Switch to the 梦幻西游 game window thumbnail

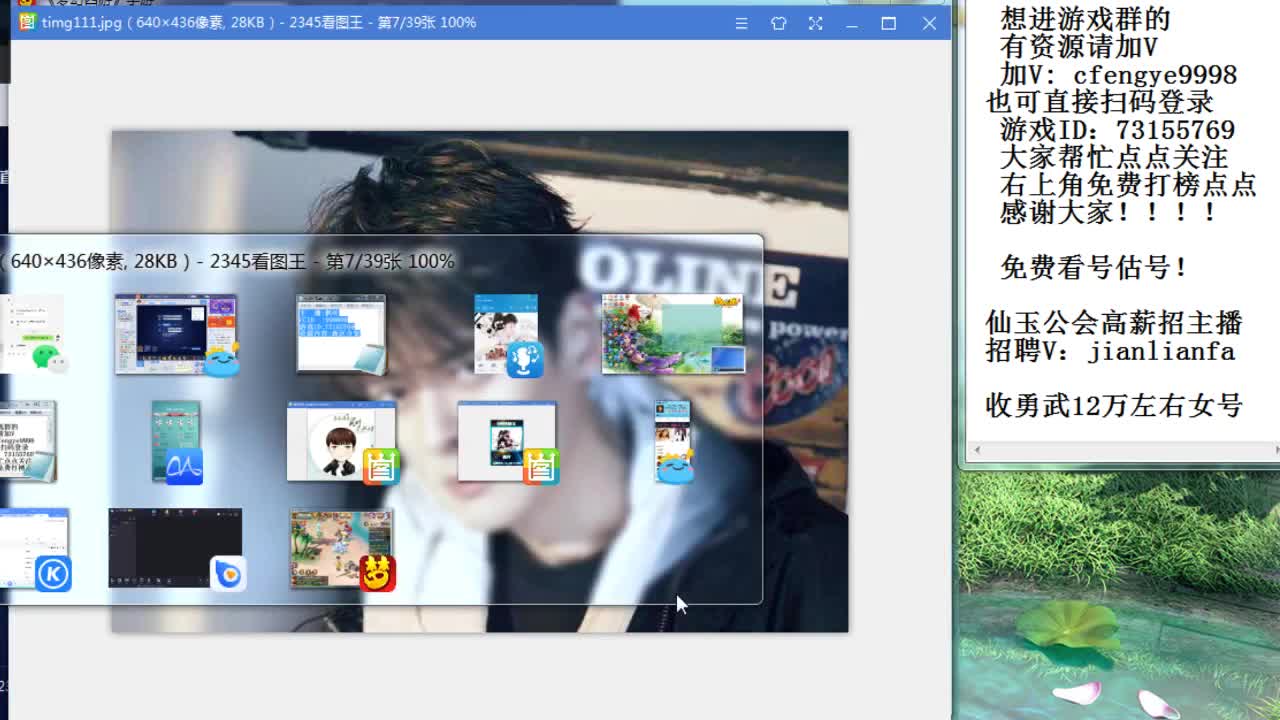click(342, 549)
